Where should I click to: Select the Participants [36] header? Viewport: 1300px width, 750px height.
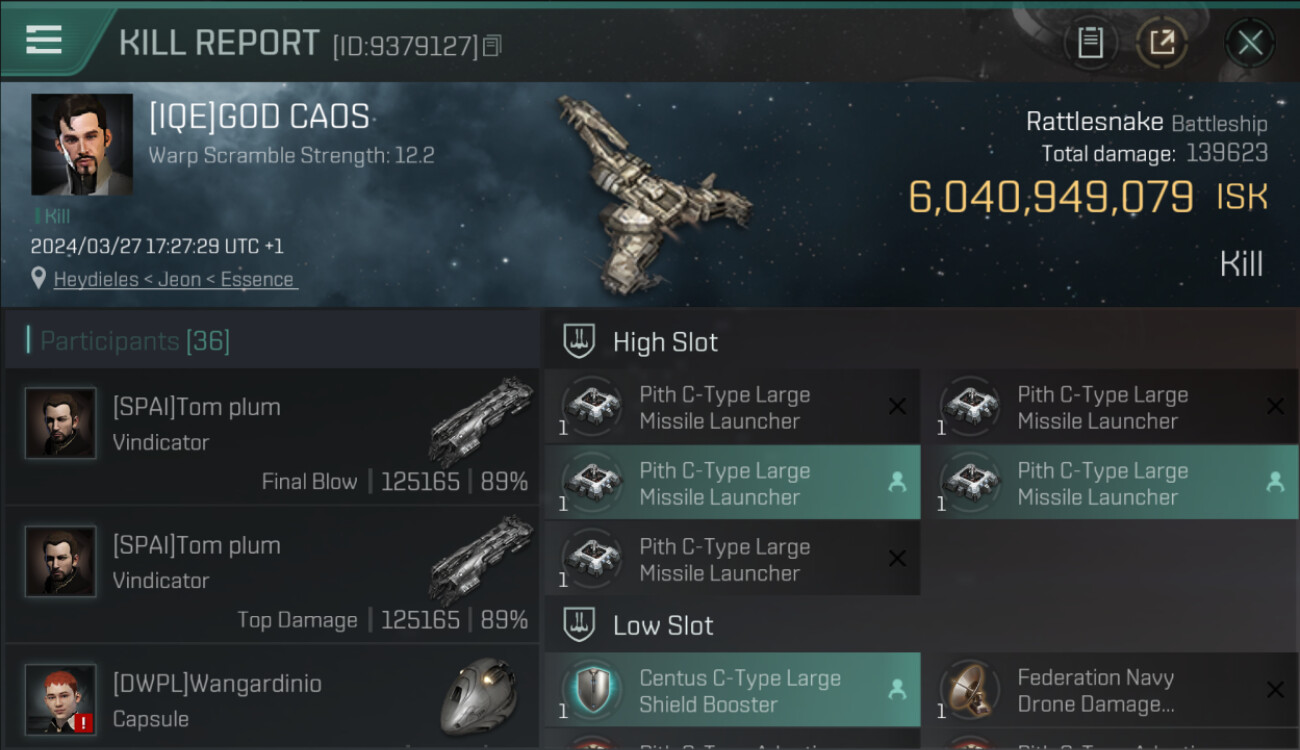(x=135, y=341)
